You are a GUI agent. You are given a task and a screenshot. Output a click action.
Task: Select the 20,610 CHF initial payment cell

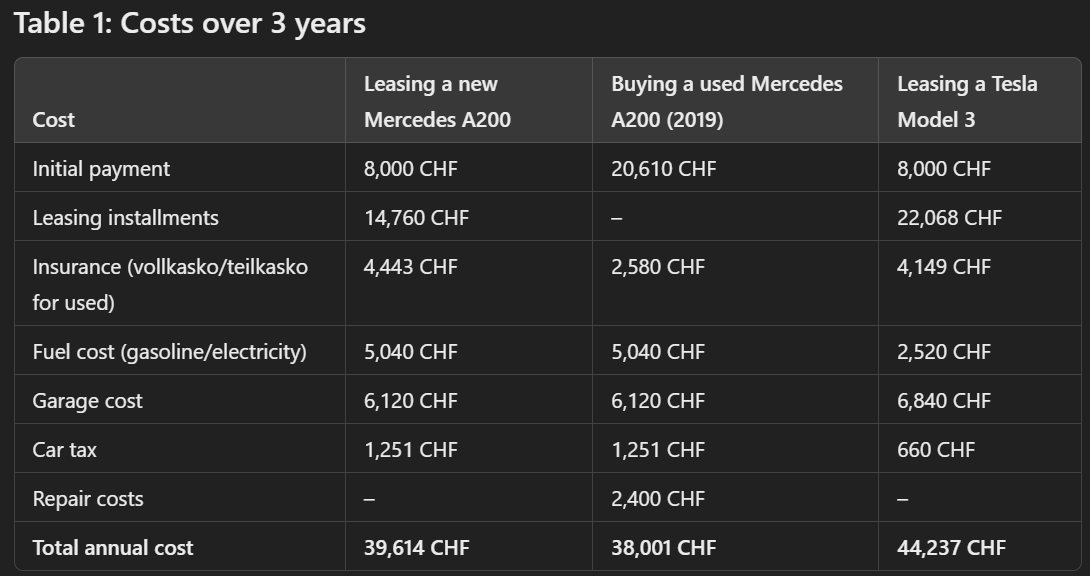coord(663,169)
